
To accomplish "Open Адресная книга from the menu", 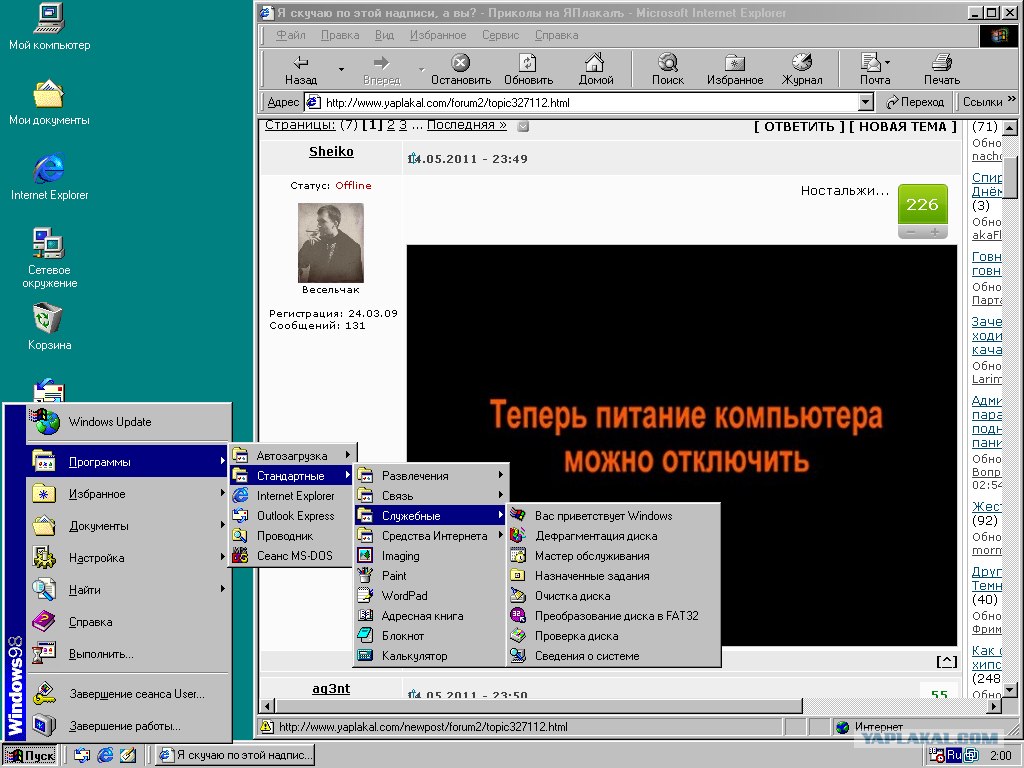I will pyautogui.click(x=431, y=616).
